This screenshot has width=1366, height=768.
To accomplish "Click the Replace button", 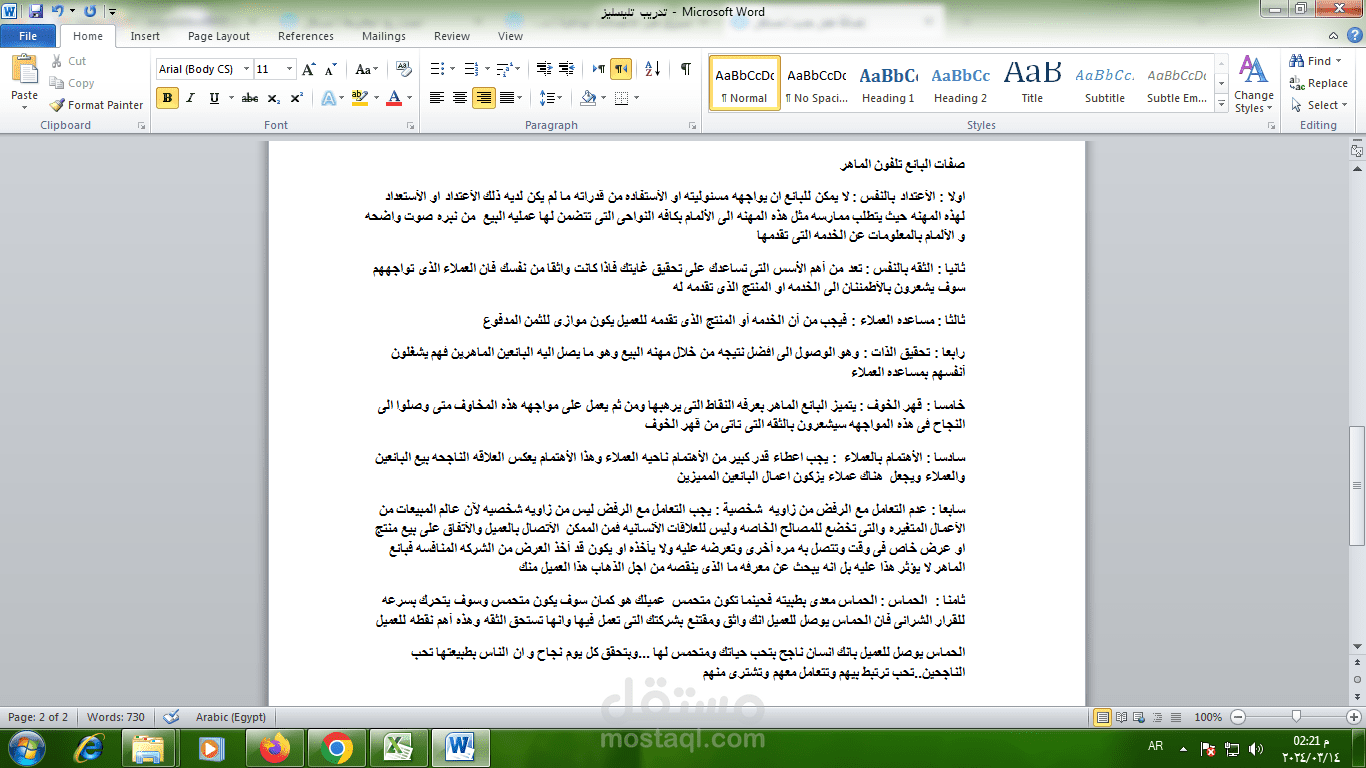I will click(x=1318, y=83).
